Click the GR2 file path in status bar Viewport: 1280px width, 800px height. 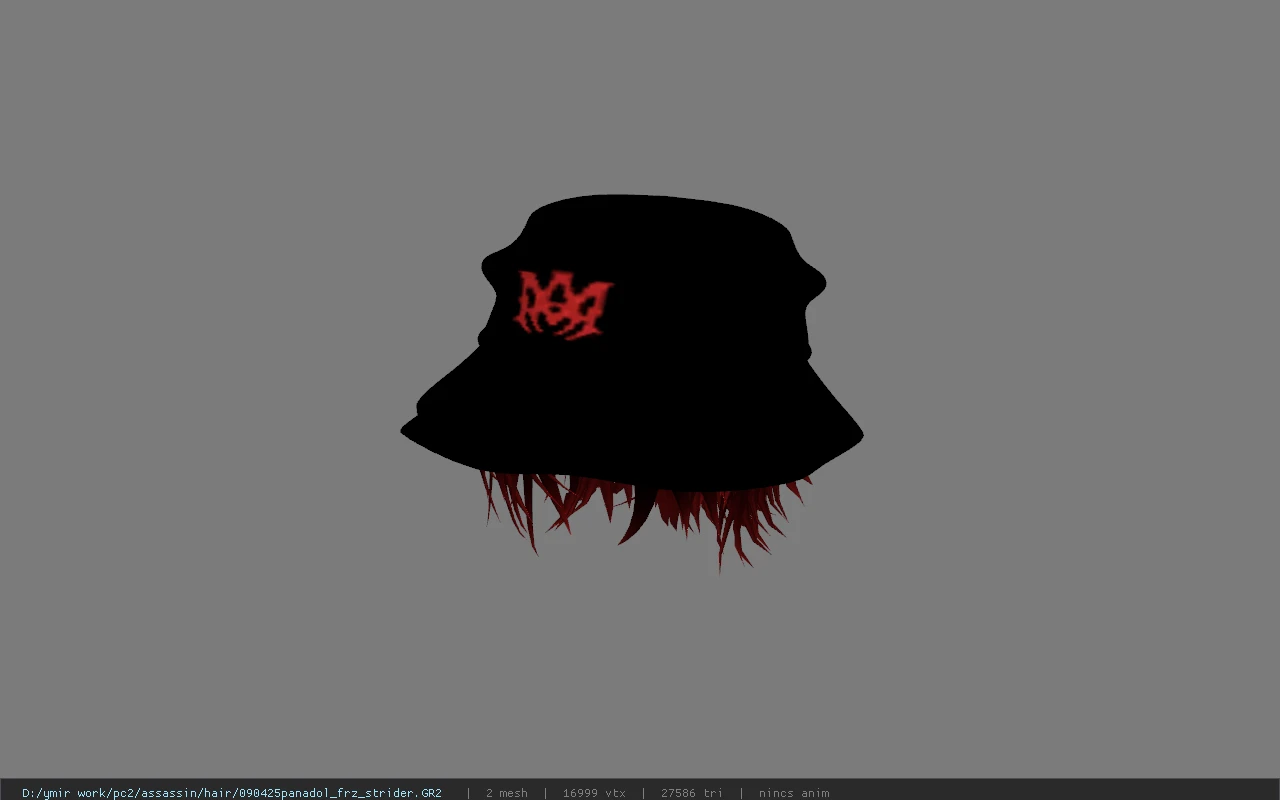point(232,793)
